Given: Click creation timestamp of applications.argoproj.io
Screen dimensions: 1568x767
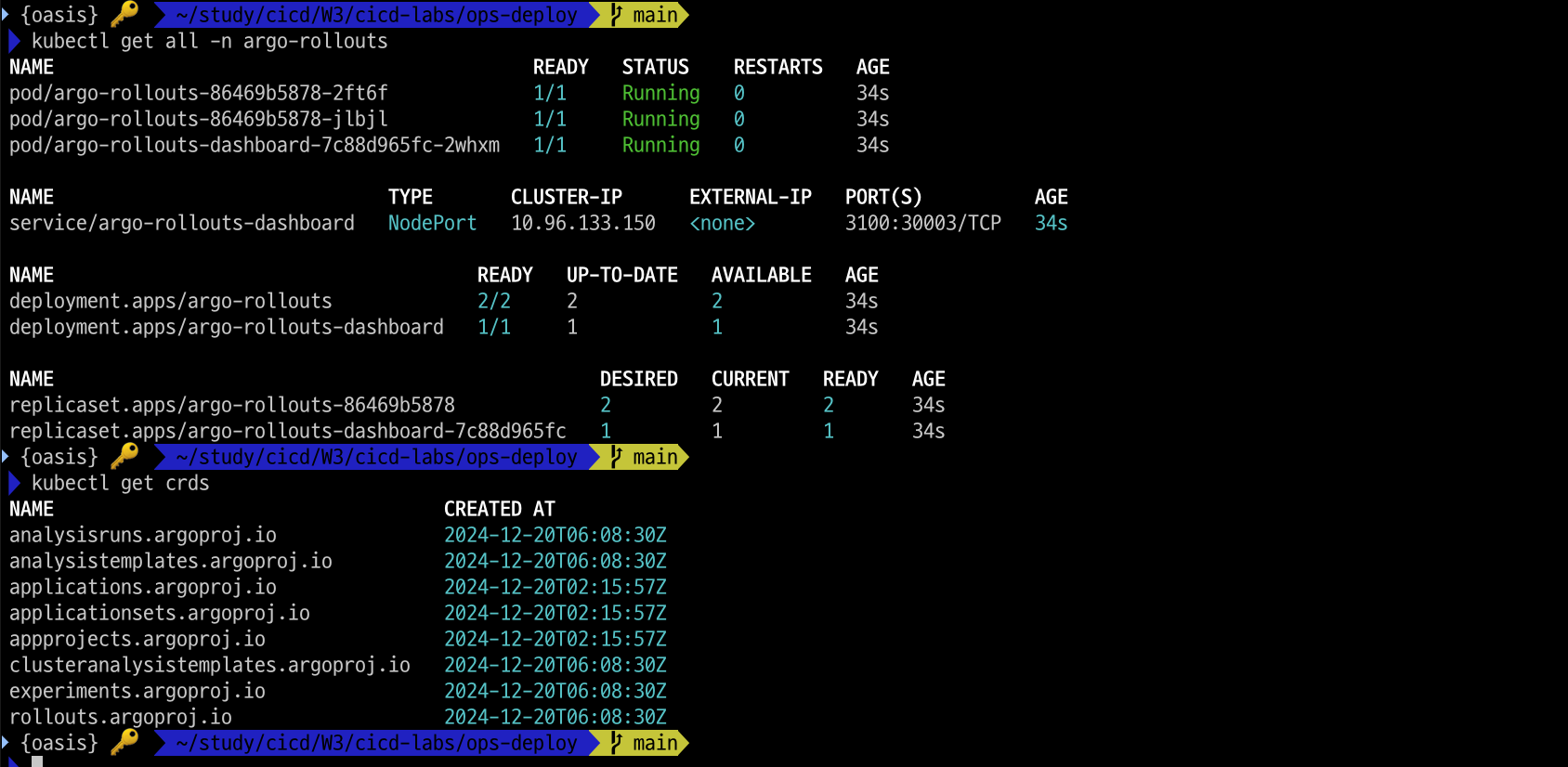Looking at the screenshot, I should coord(555,587).
